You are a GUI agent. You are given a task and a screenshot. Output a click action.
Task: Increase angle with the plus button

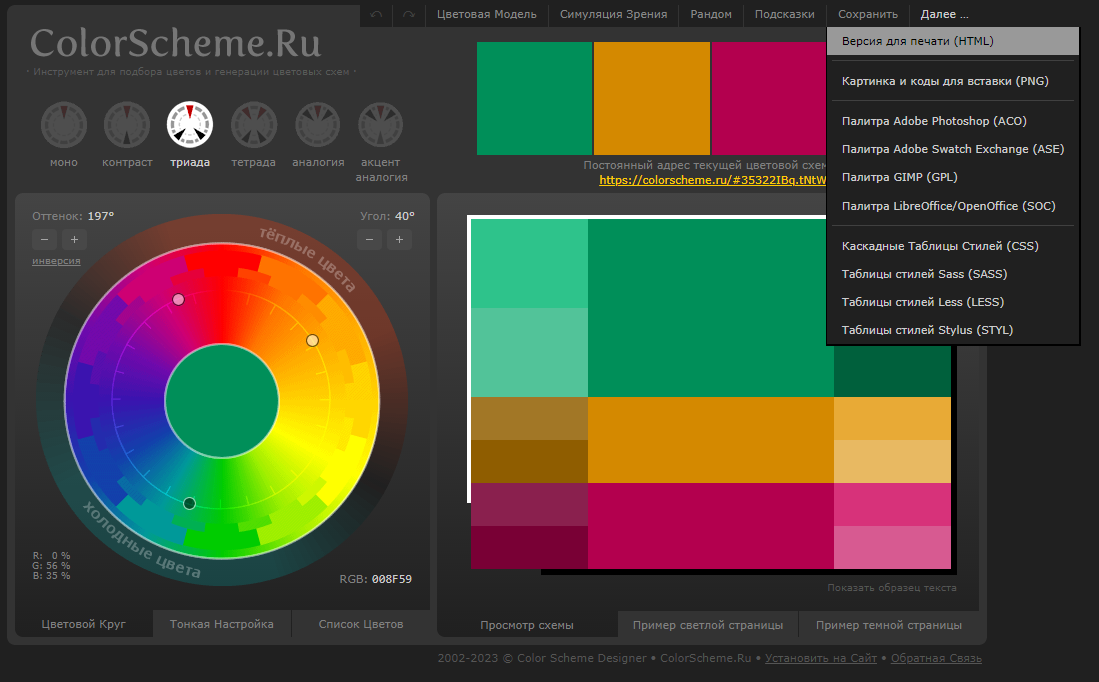click(x=399, y=239)
